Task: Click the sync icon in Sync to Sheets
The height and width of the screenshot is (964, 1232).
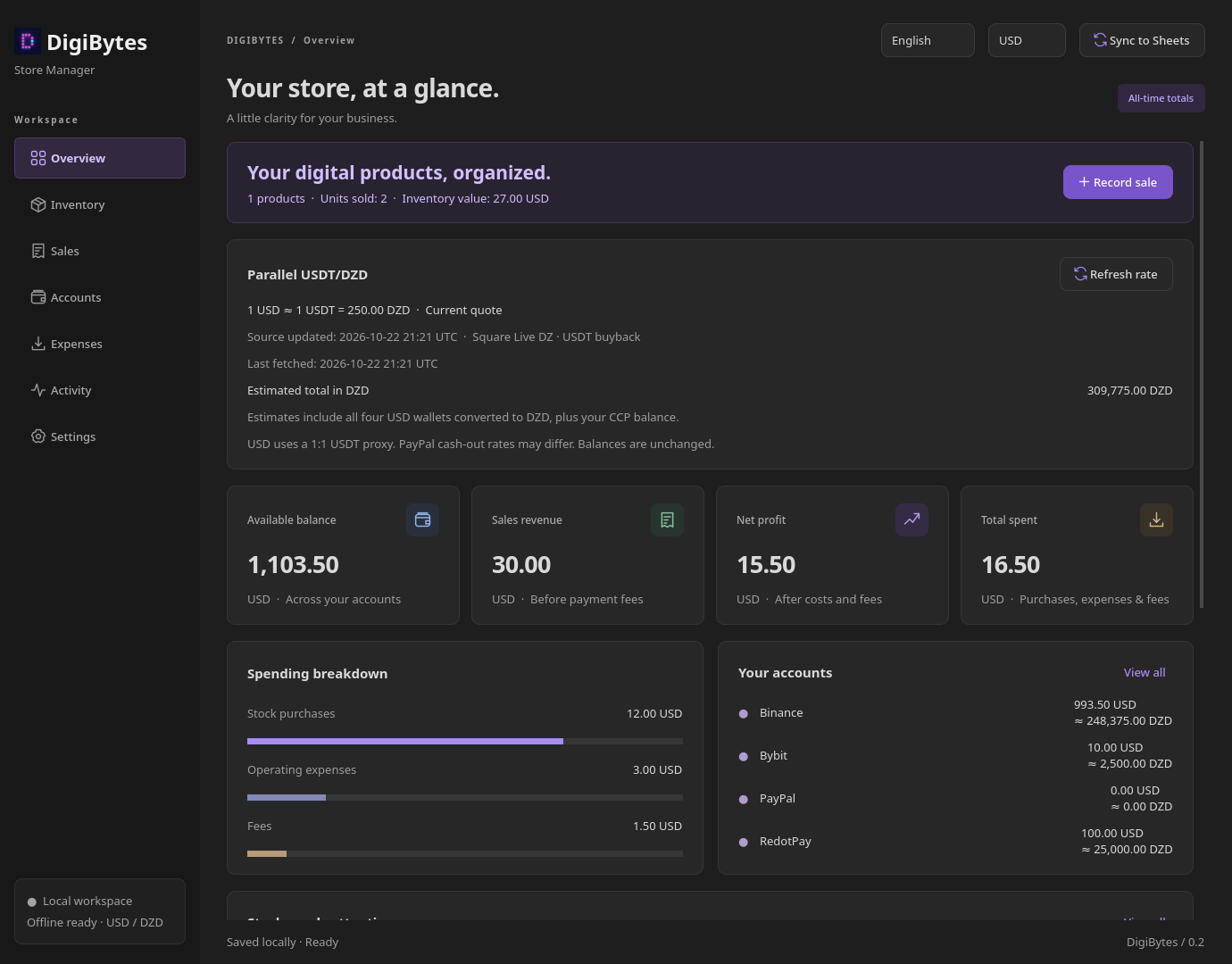Action: (x=1101, y=40)
